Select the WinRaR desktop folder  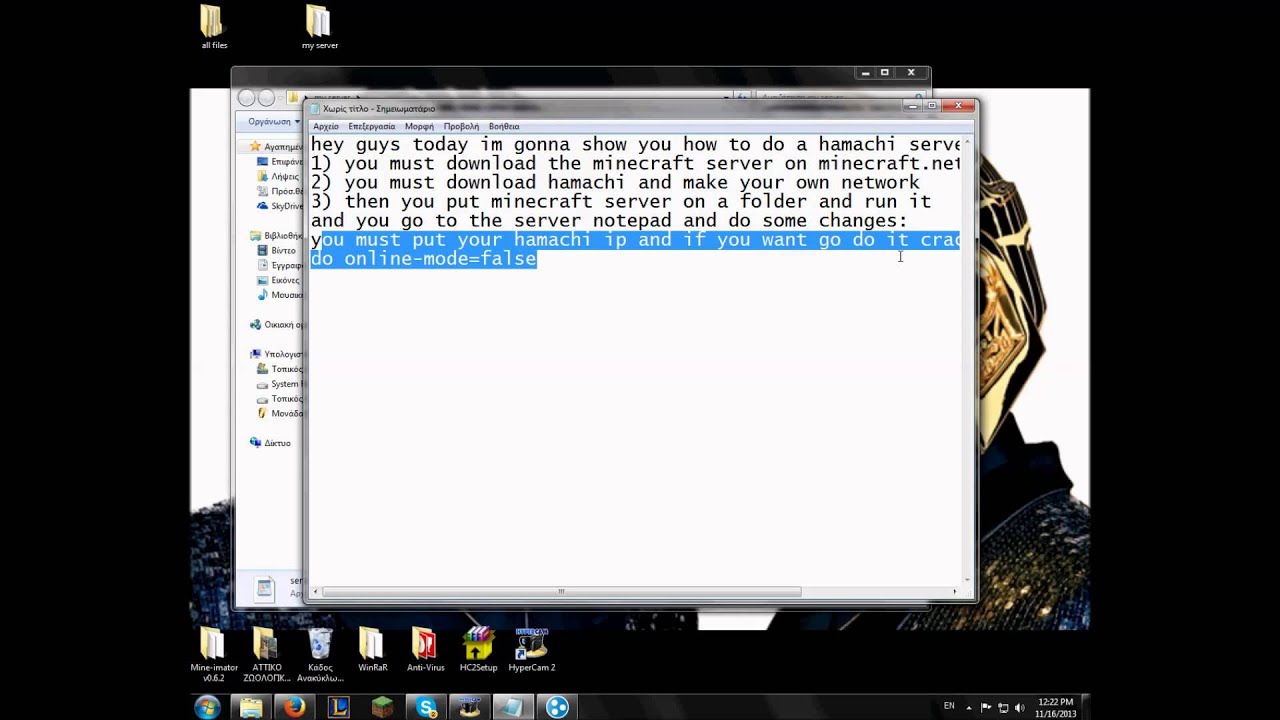[372, 651]
